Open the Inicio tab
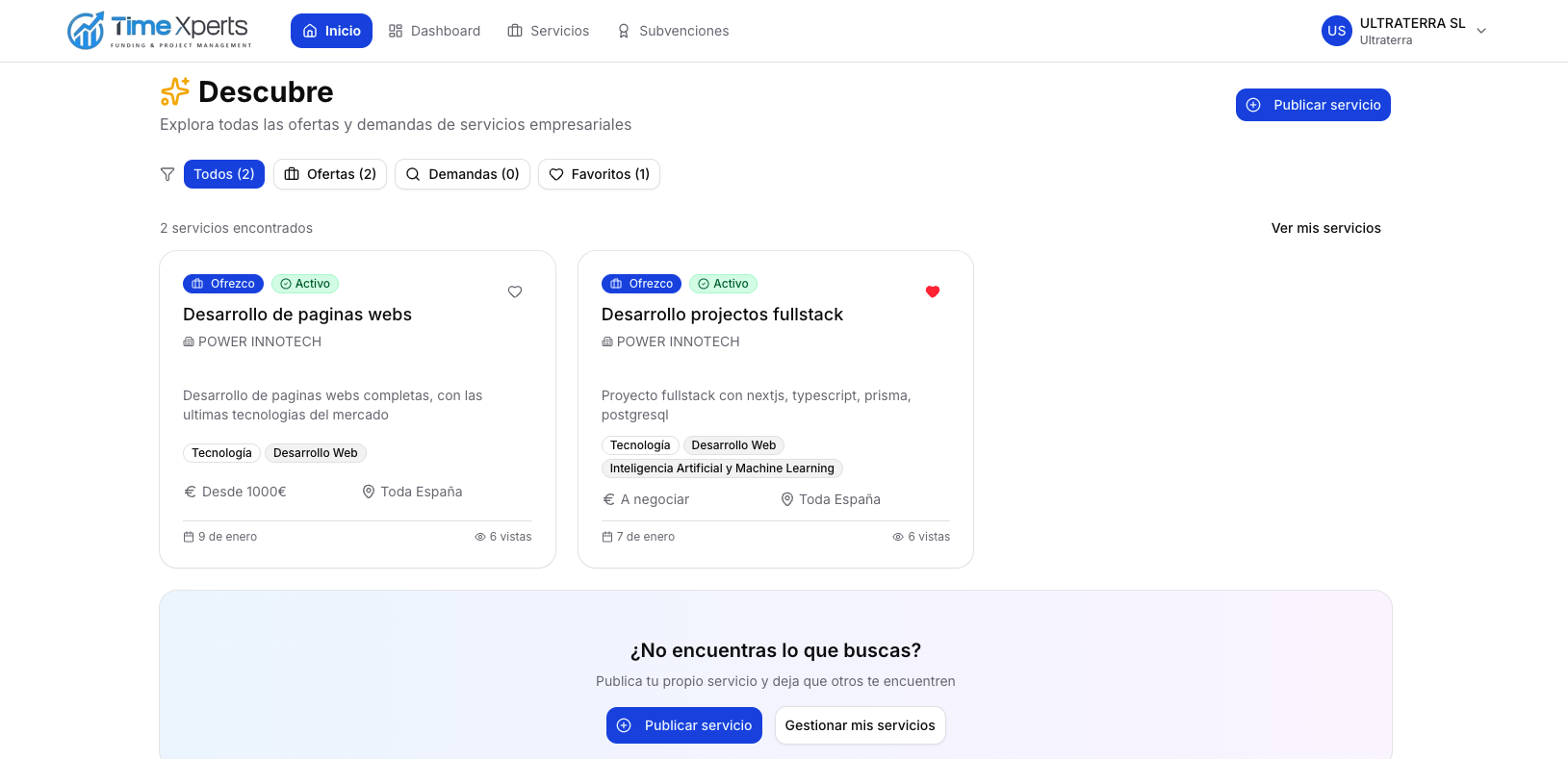Viewport: 1568px width, 759px height. (x=331, y=31)
